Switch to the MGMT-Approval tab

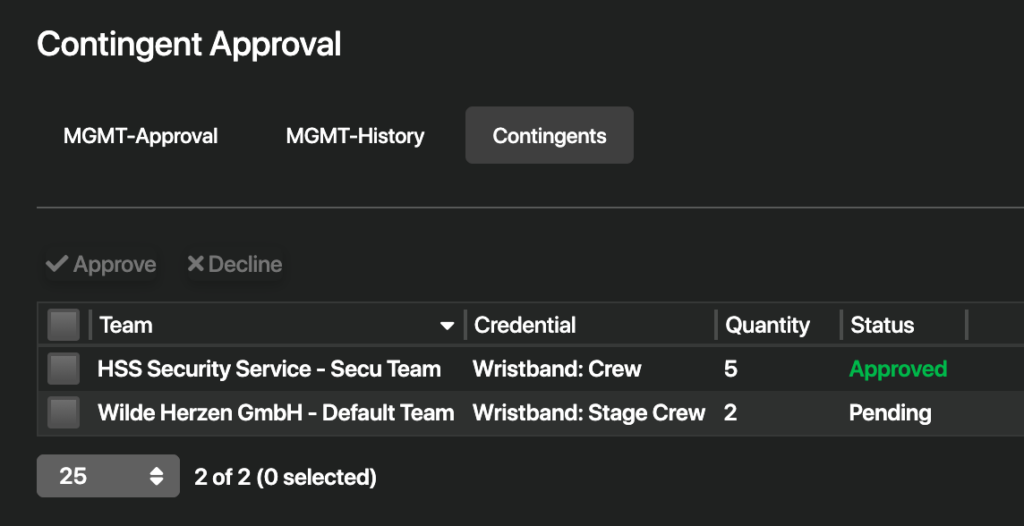[x=141, y=136]
